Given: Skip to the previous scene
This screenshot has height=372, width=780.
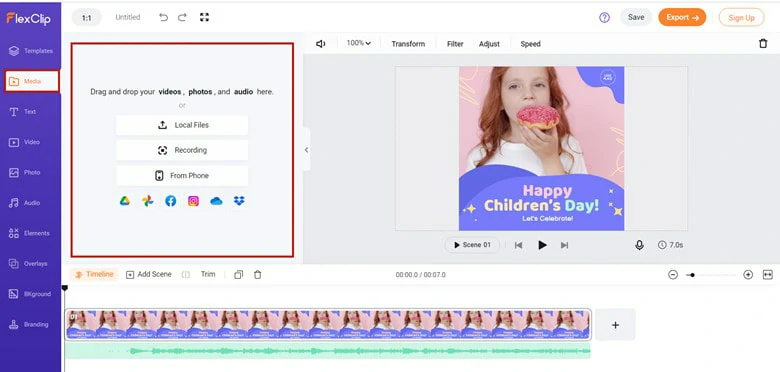Looking at the screenshot, I should pyautogui.click(x=518, y=245).
